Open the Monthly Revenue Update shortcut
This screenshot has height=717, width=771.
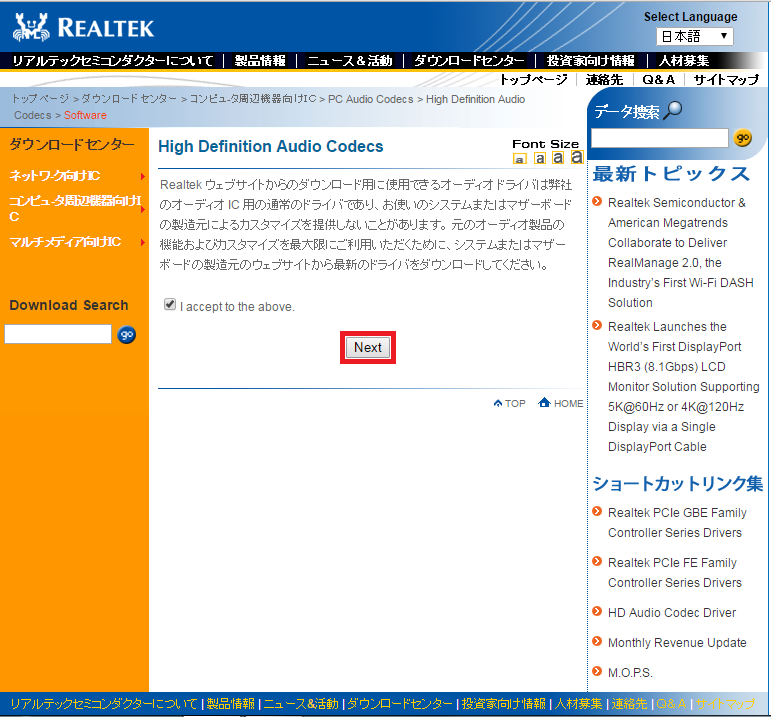(x=677, y=643)
